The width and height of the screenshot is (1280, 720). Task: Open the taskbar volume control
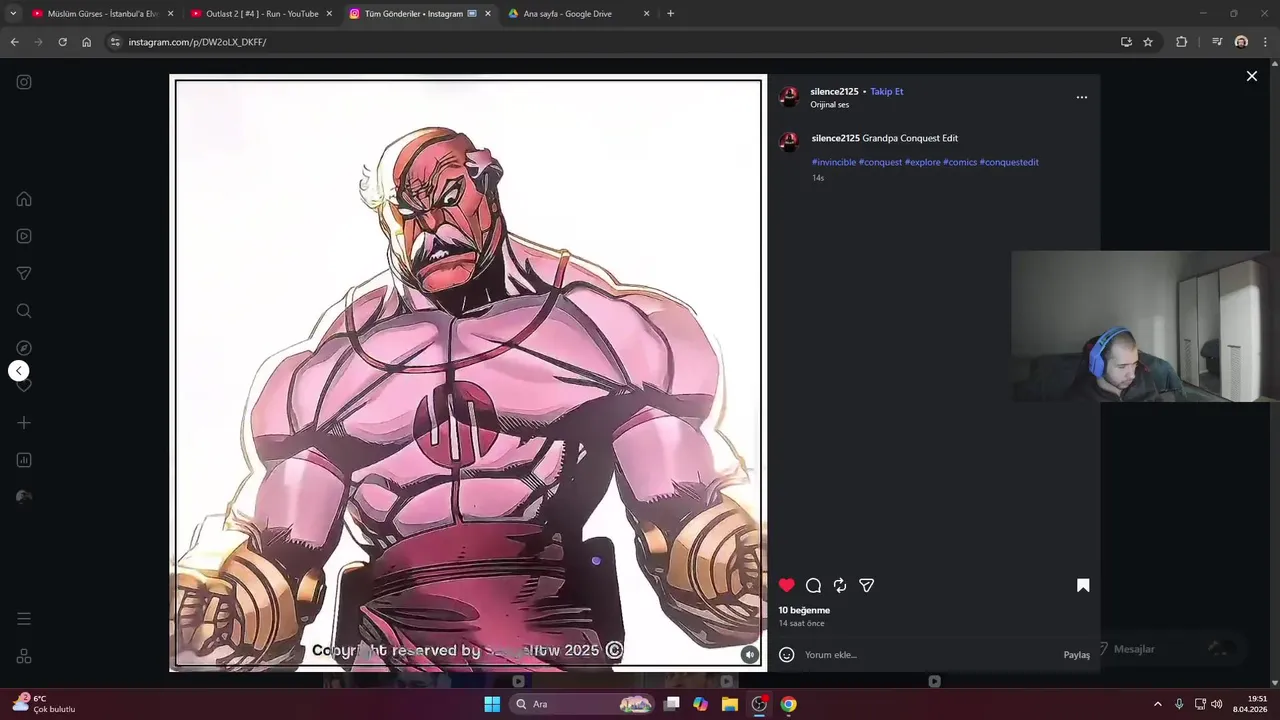1216,704
